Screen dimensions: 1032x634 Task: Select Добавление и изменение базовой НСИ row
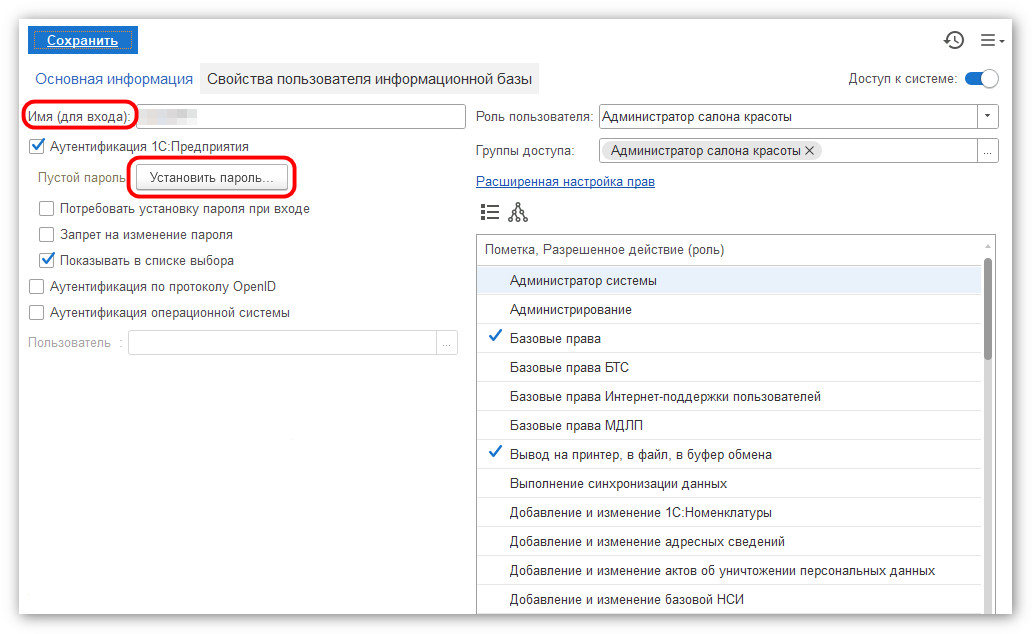[x=729, y=599]
